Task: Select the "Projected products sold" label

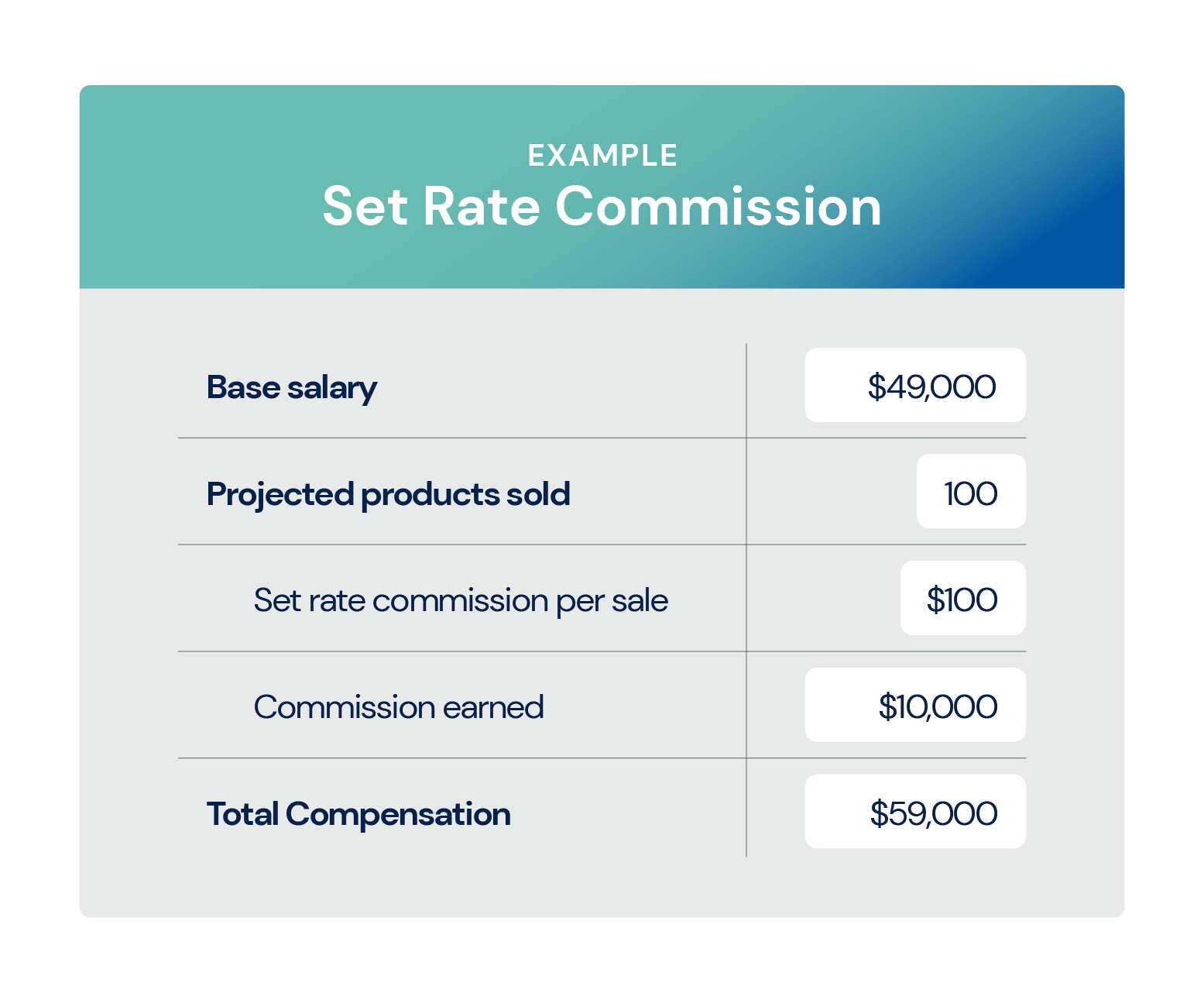Action: [x=388, y=494]
